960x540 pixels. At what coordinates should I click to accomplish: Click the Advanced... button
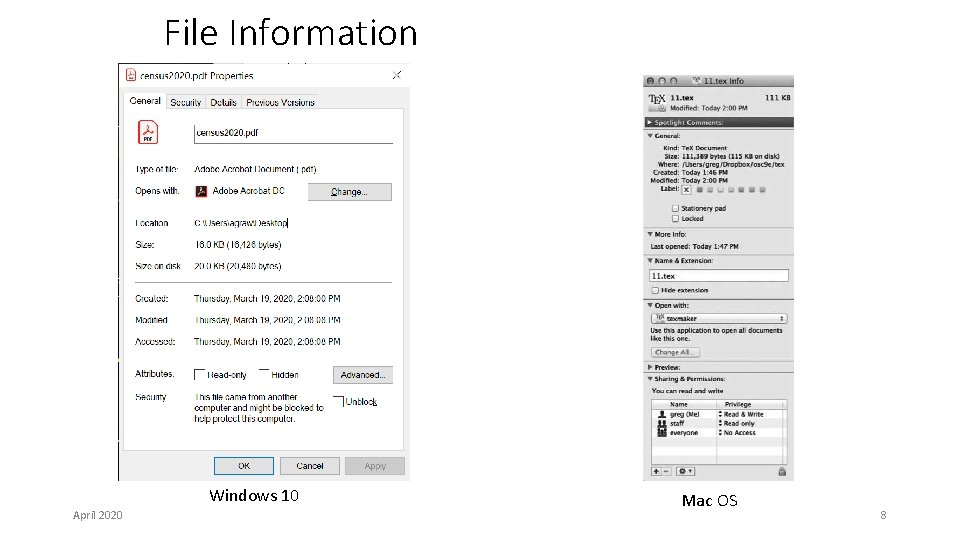(363, 375)
